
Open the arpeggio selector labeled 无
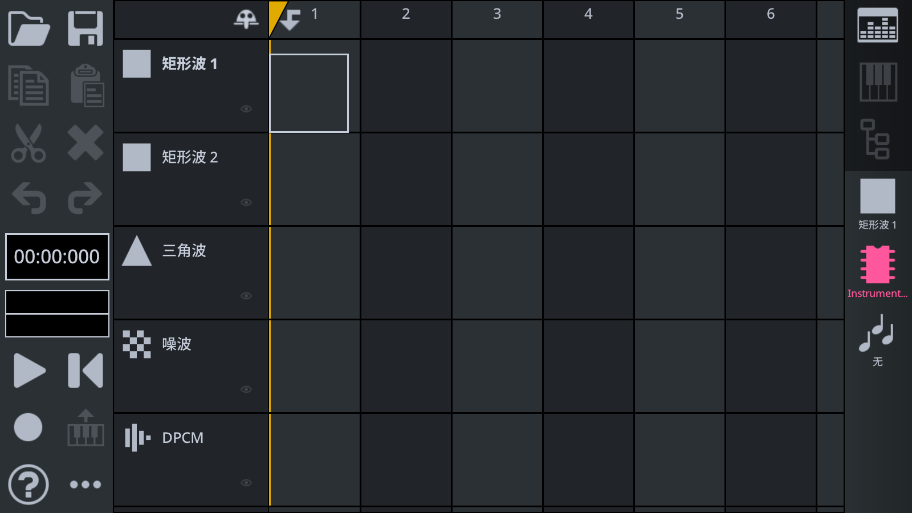point(877,340)
